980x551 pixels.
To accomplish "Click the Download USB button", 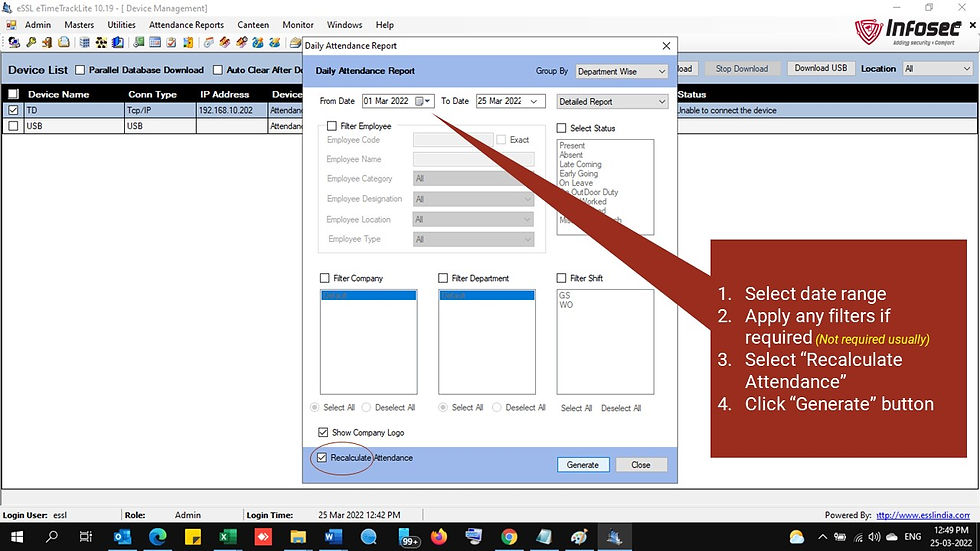I will pyautogui.click(x=821, y=68).
